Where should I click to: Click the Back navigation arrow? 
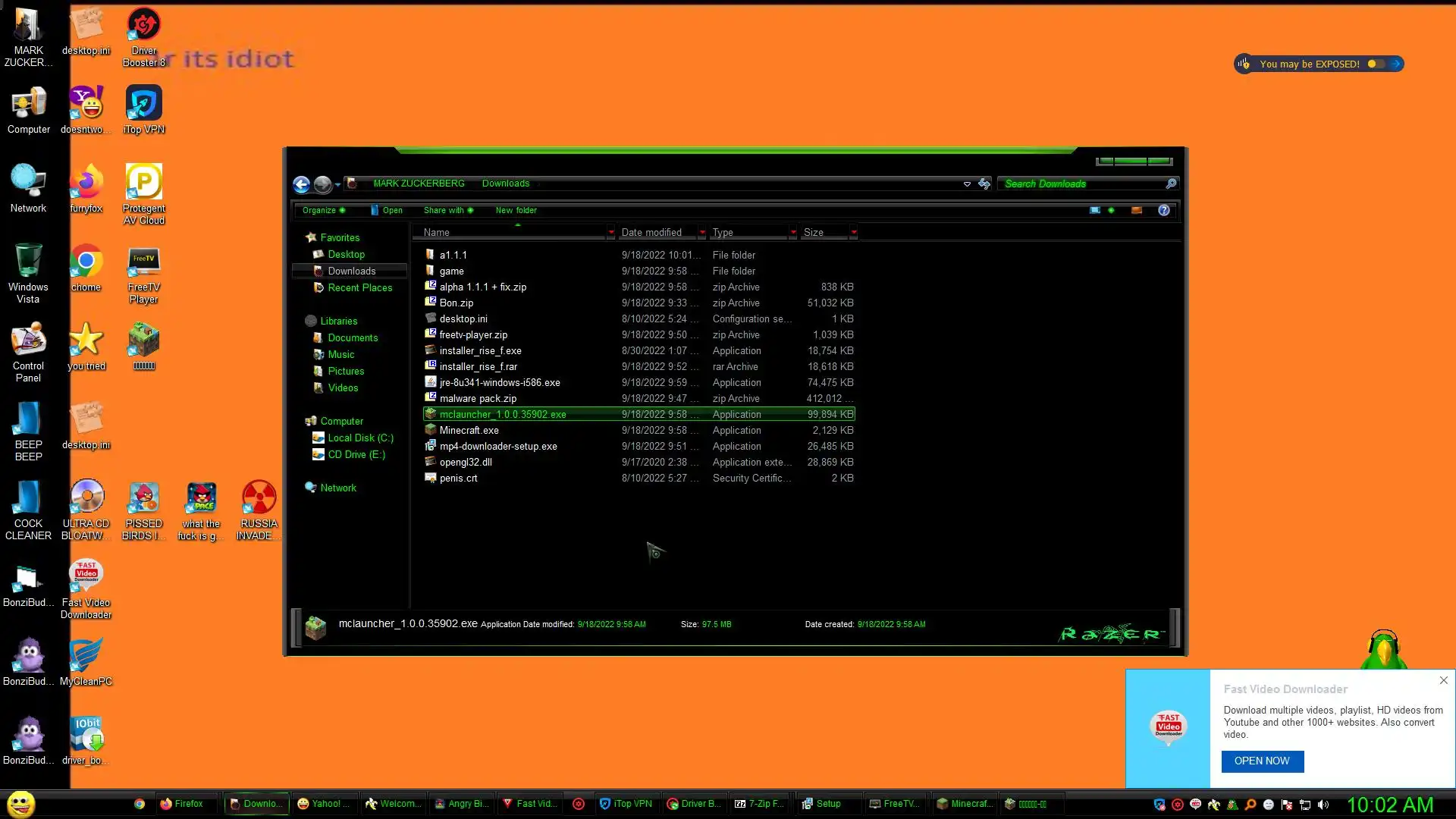point(301,184)
